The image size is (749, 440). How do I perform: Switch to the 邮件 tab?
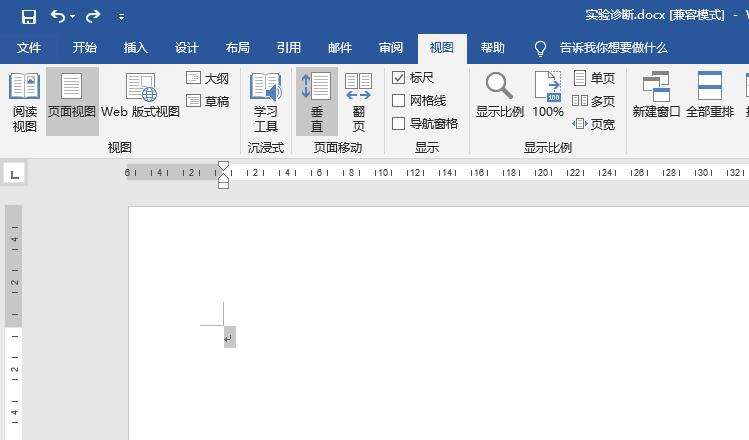click(340, 48)
